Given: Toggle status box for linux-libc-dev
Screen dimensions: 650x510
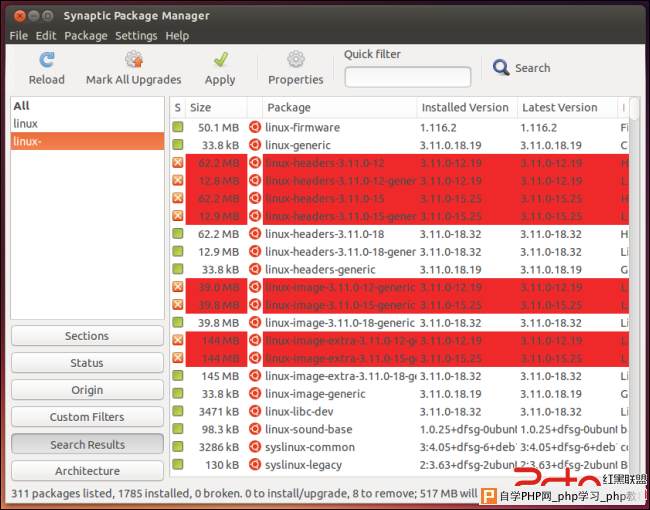Looking at the screenshot, I should tap(178, 411).
